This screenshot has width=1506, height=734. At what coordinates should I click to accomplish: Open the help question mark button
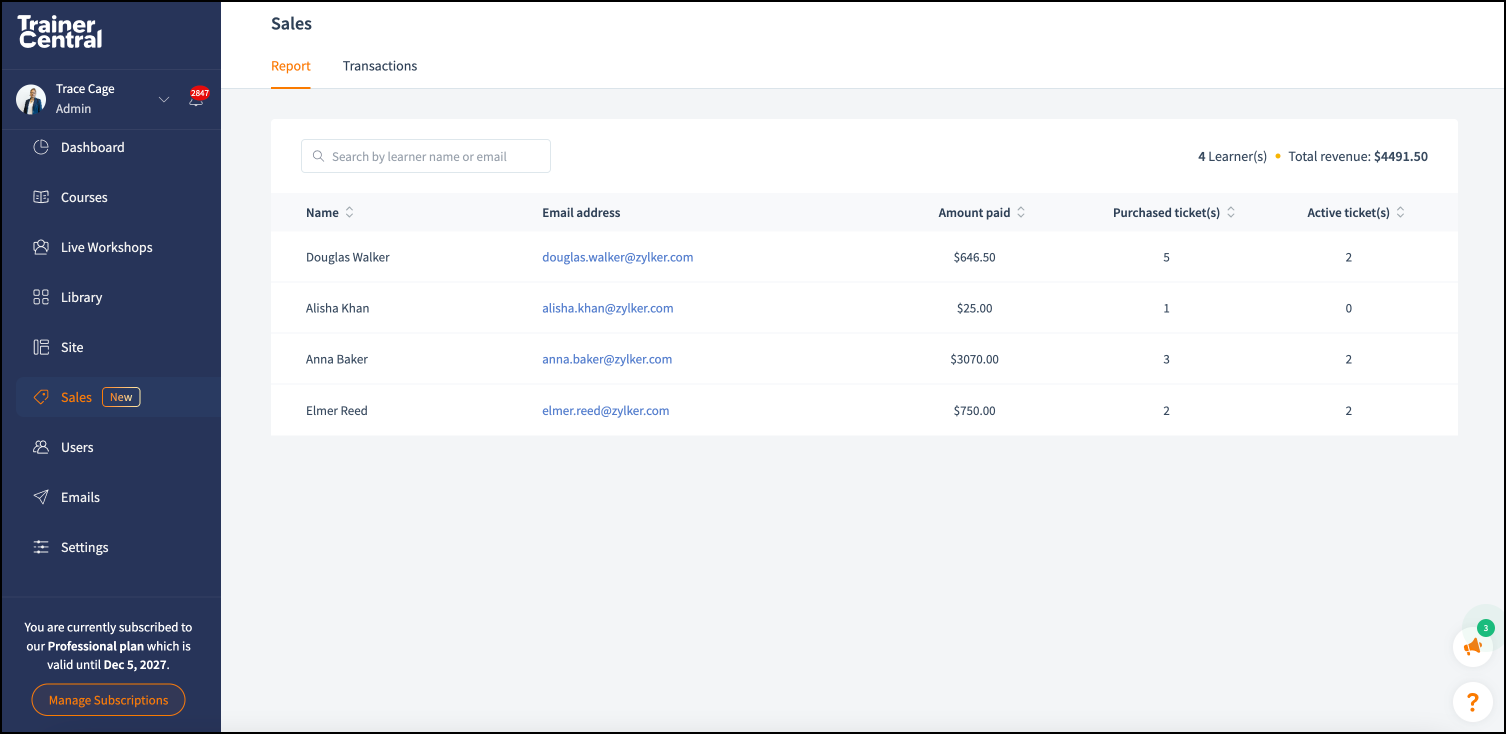[x=1472, y=701]
